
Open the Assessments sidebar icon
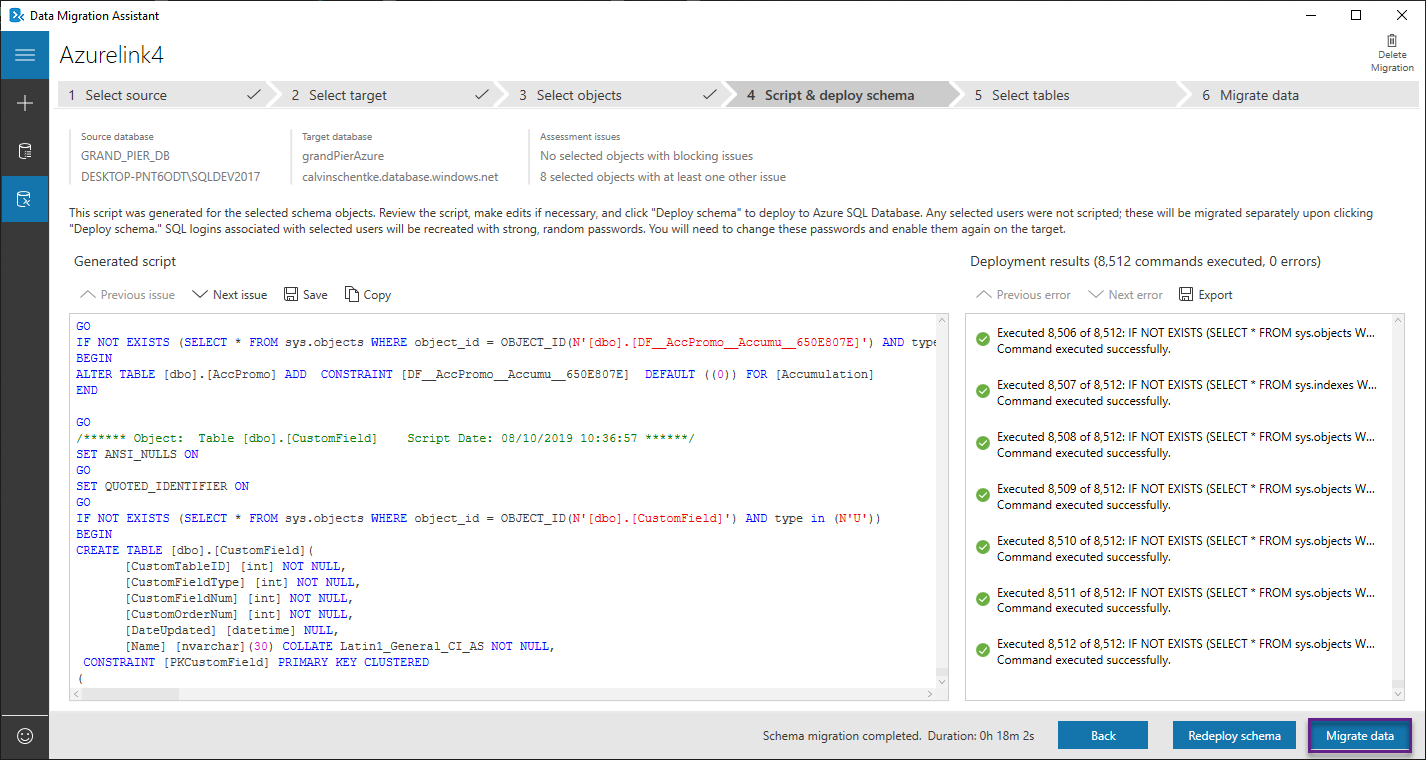(25, 151)
